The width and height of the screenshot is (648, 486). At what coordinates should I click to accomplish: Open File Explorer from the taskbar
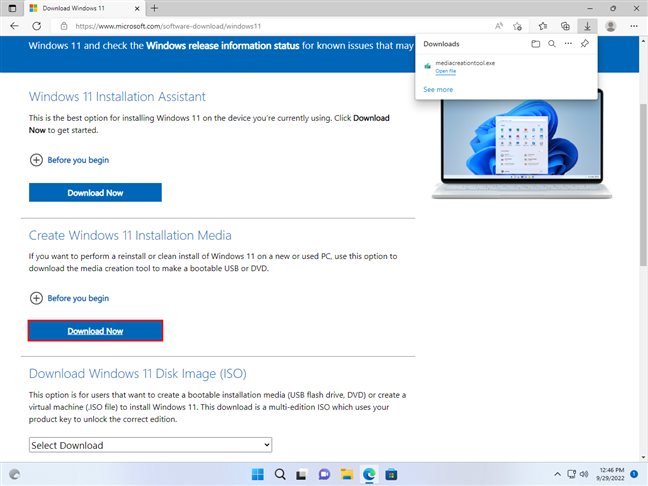tap(346, 474)
